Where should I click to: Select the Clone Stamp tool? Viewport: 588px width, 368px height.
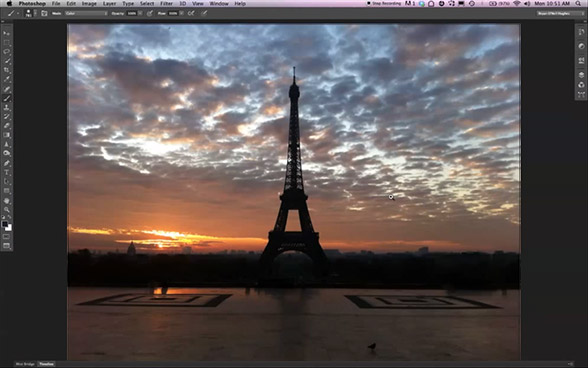point(7,107)
